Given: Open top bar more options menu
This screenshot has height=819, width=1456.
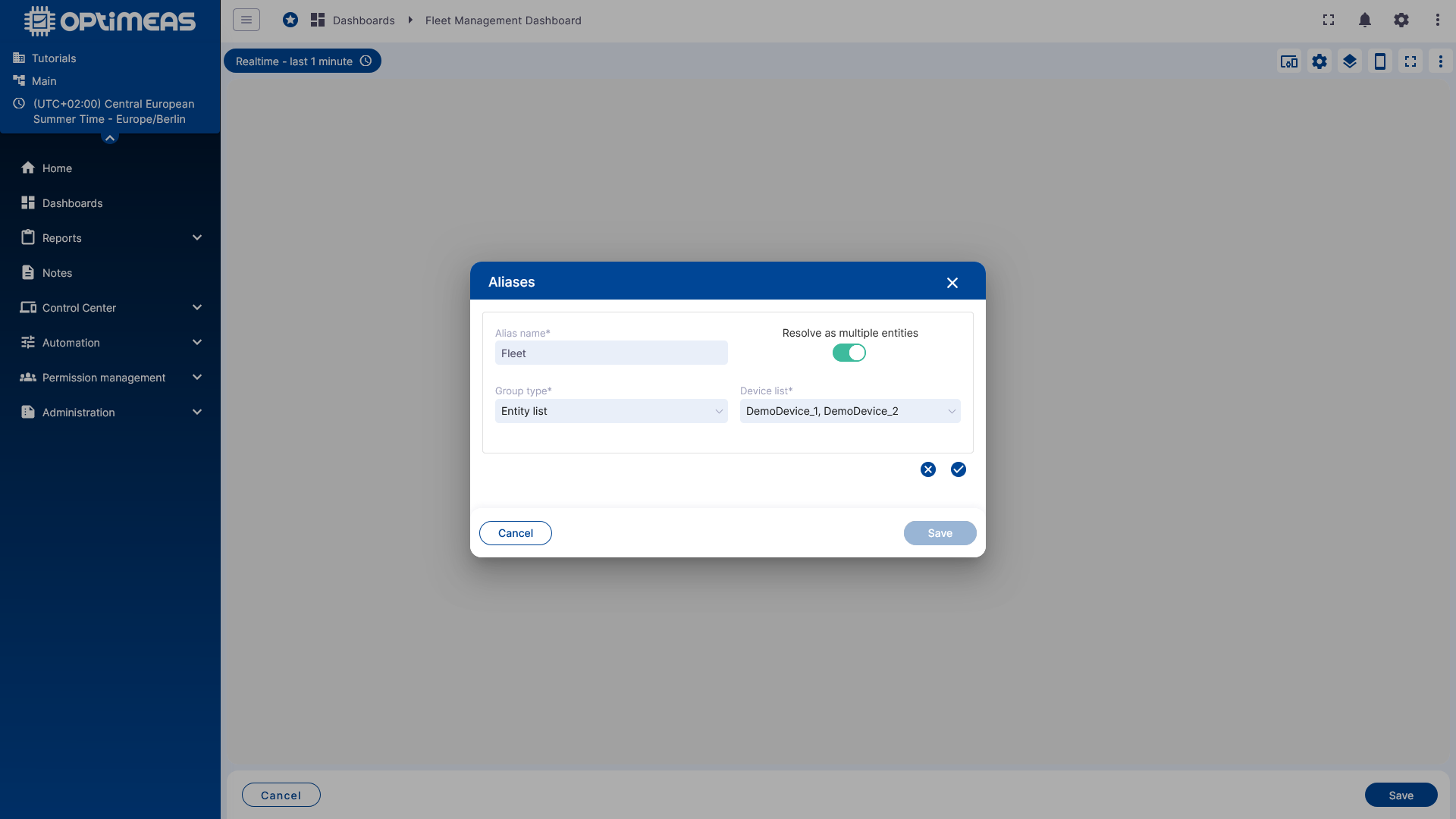Looking at the screenshot, I should 1438,20.
